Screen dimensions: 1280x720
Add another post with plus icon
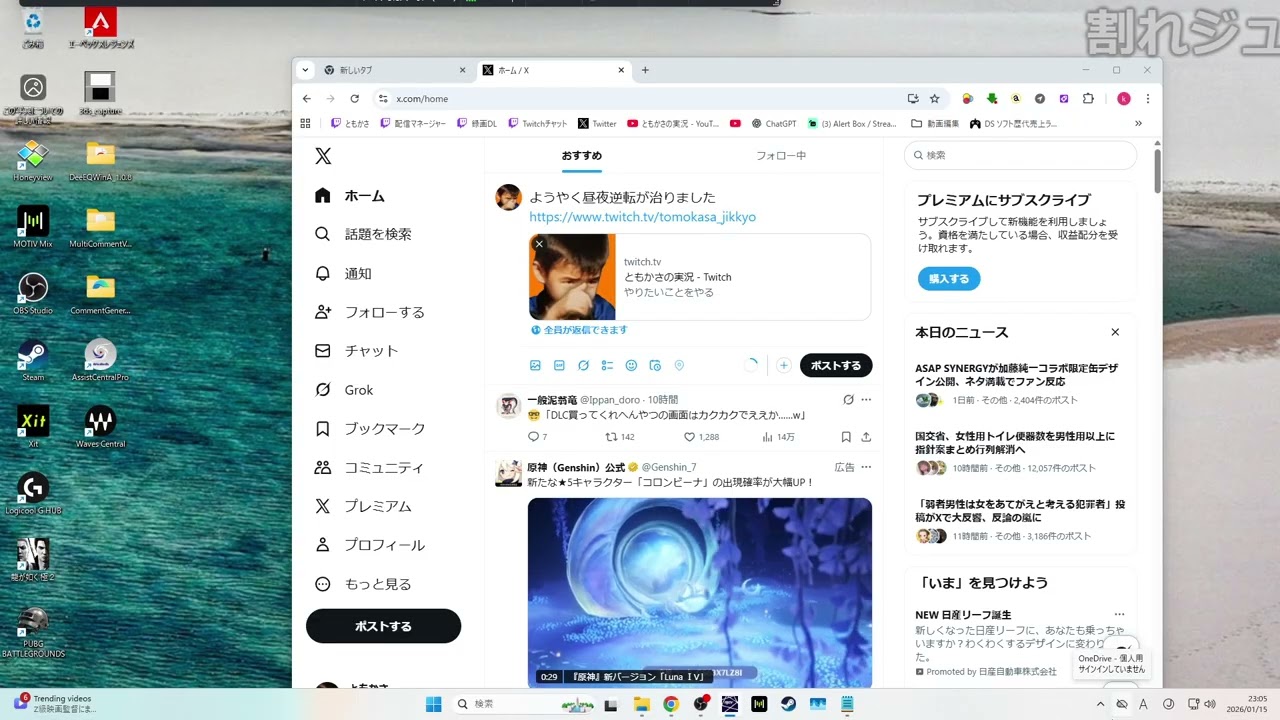tap(784, 366)
